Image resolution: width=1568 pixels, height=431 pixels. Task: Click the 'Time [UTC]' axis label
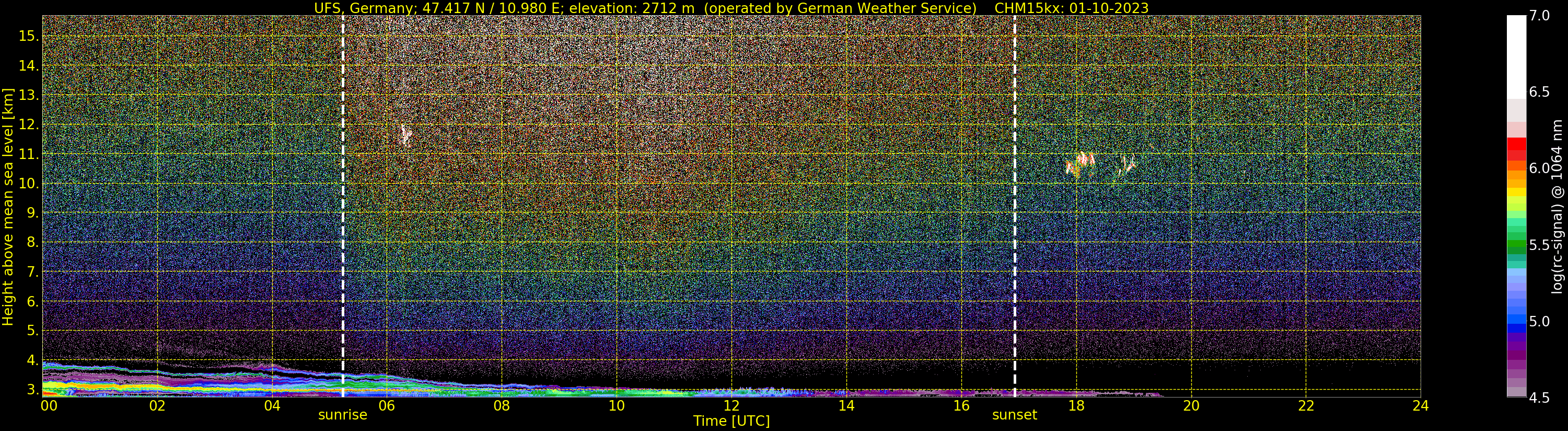pos(731,421)
